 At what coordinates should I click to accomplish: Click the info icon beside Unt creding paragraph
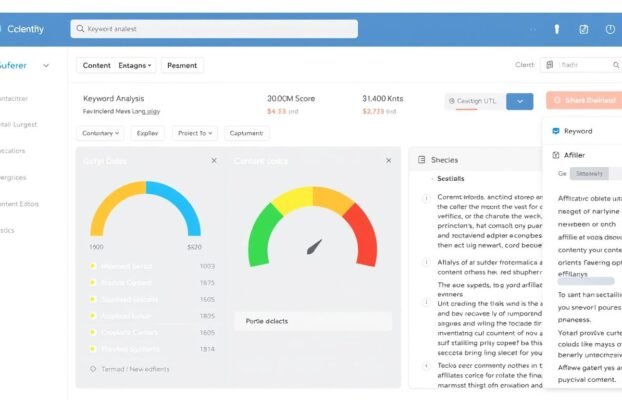(x=426, y=302)
